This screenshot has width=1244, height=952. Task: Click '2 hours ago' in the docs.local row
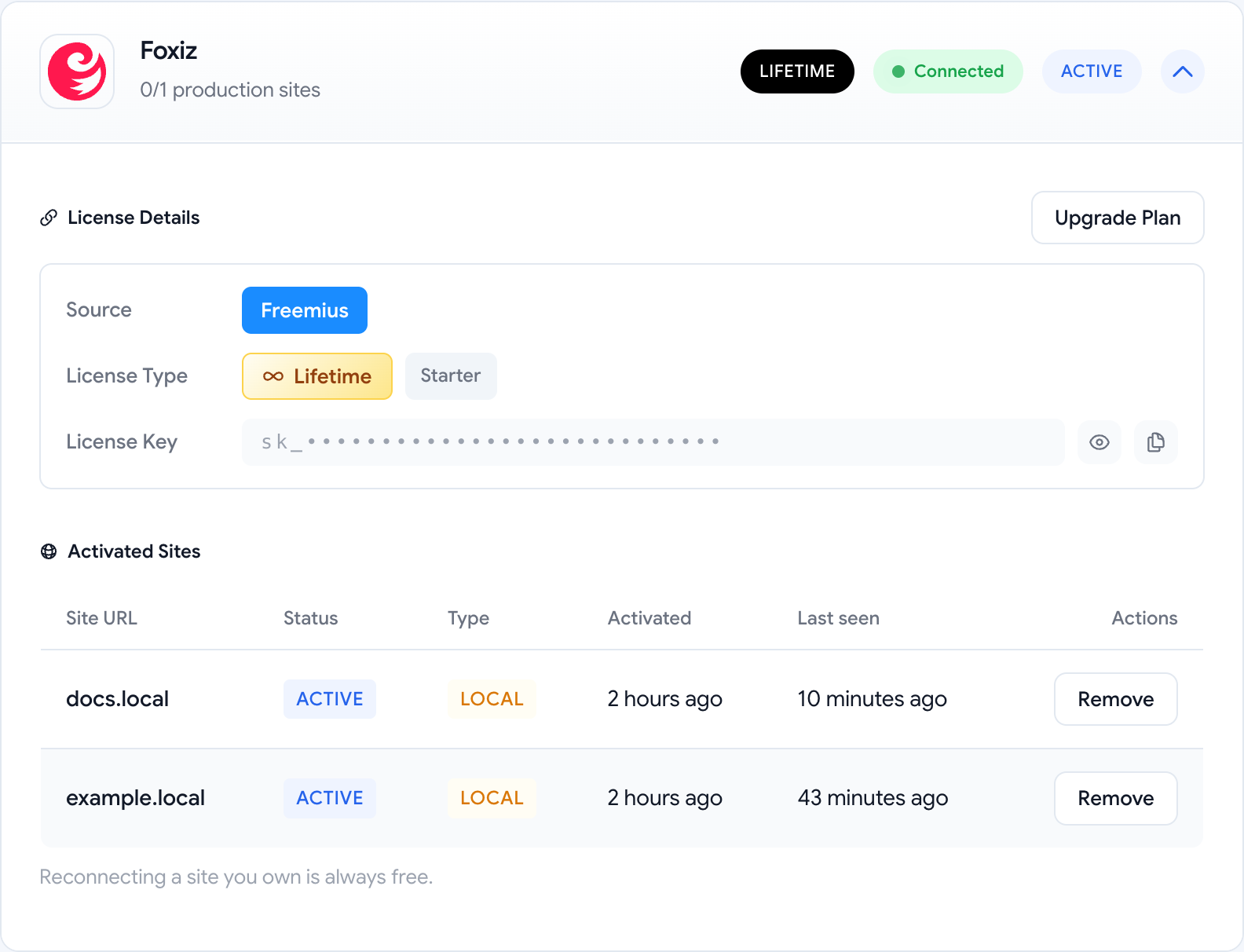coord(665,699)
